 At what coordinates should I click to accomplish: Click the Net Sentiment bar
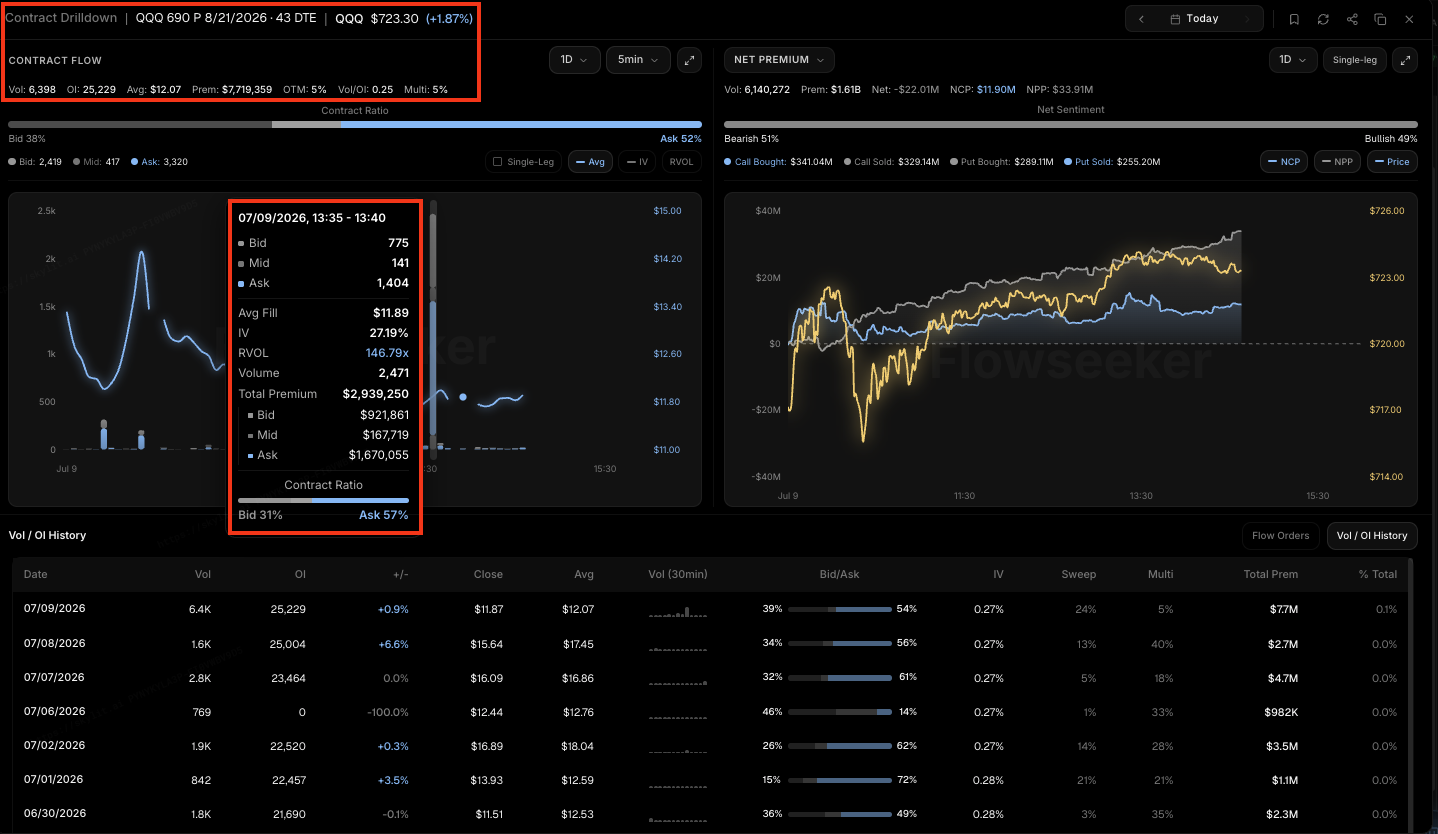point(1071,125)
